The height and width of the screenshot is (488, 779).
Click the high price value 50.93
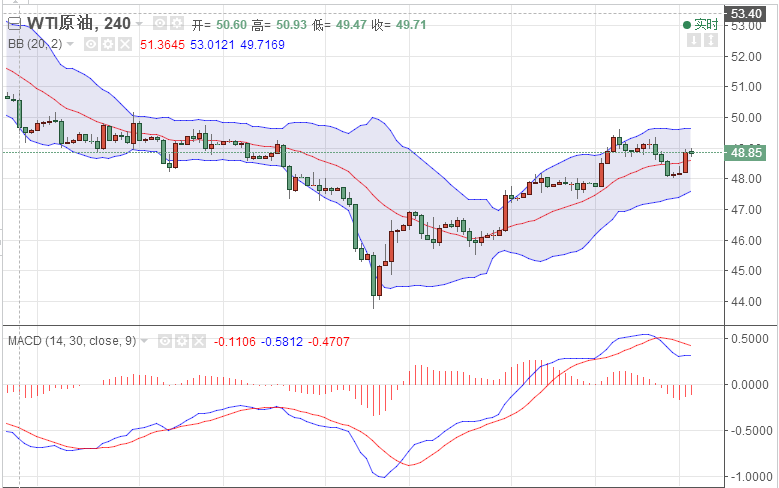(292, 25)
